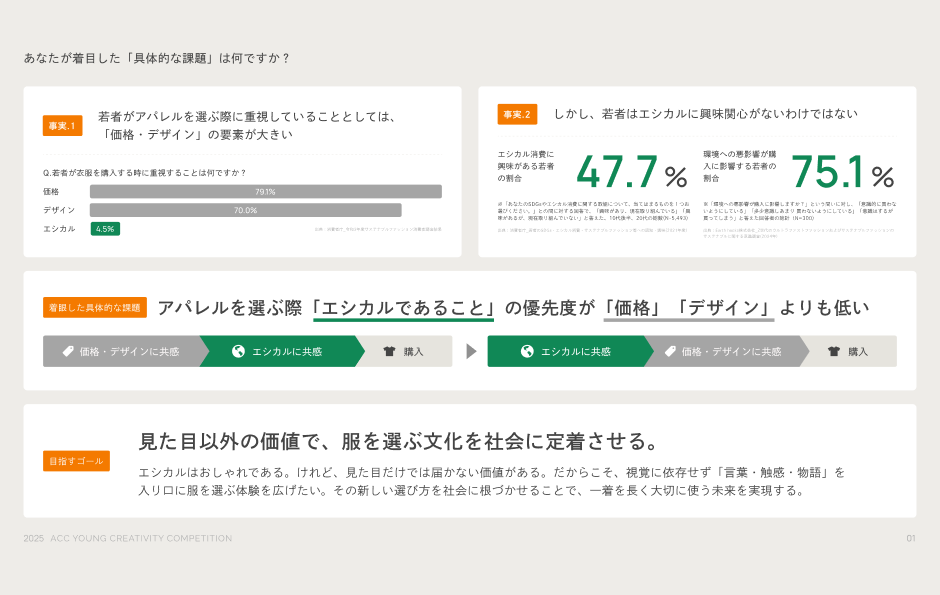Click the page number 01
The image size is (940, 595).
tap(911, 539)
